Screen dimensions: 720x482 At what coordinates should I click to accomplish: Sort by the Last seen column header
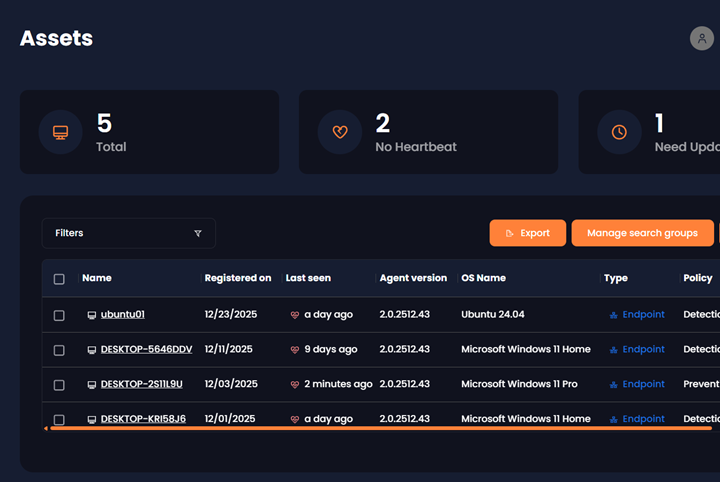308,278
